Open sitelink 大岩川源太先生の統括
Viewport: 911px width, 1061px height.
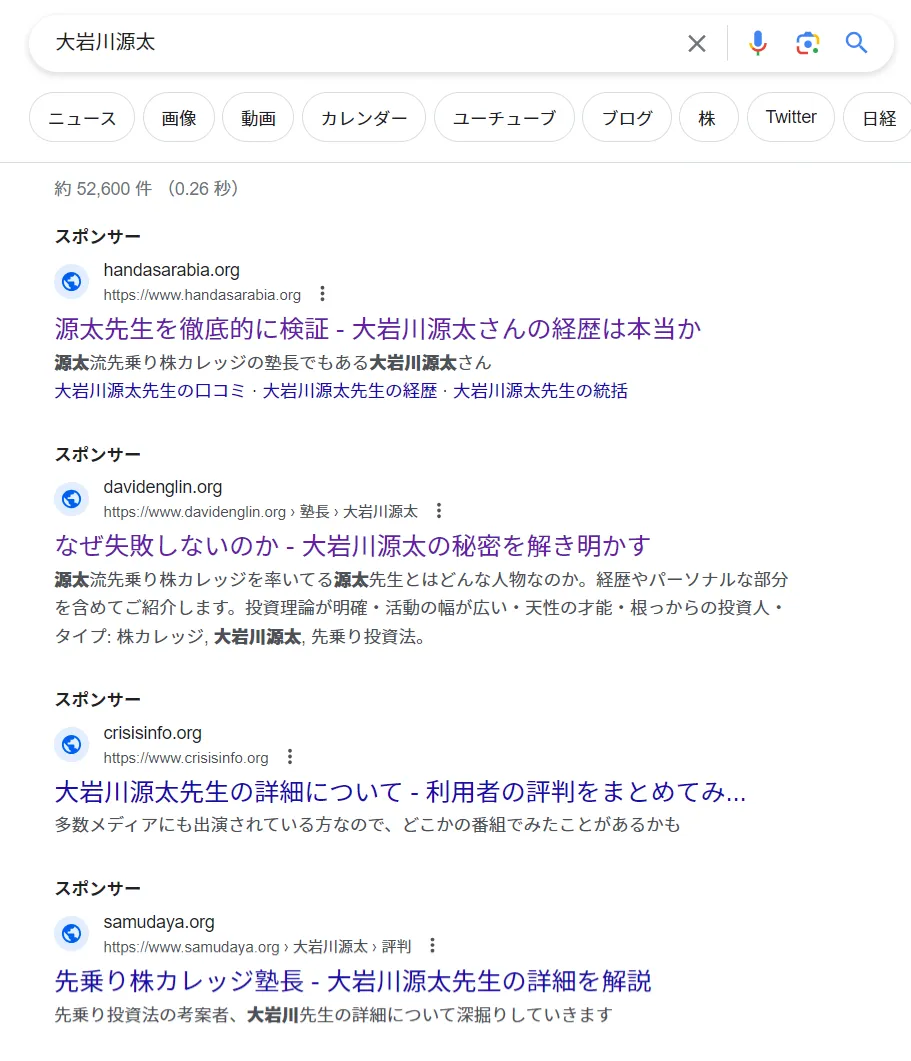[x=540, y=390]
